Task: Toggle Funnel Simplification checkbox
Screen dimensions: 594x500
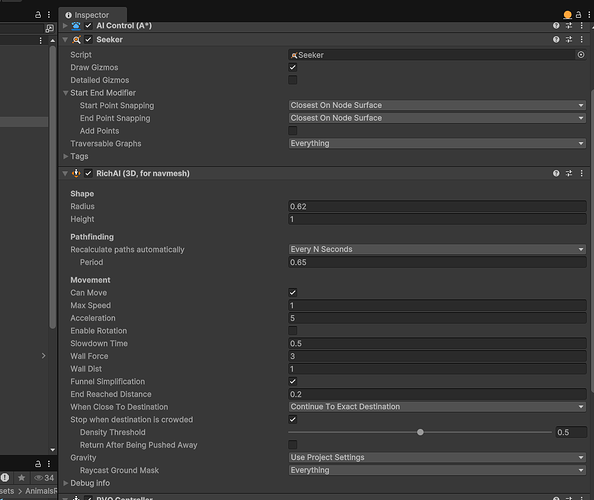Action: (x=292, y=381)
